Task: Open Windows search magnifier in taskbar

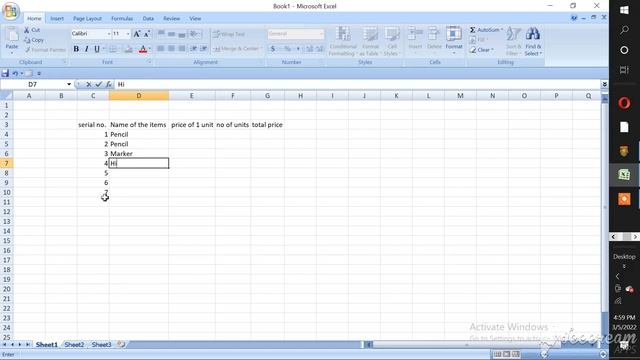Action: 624,30
